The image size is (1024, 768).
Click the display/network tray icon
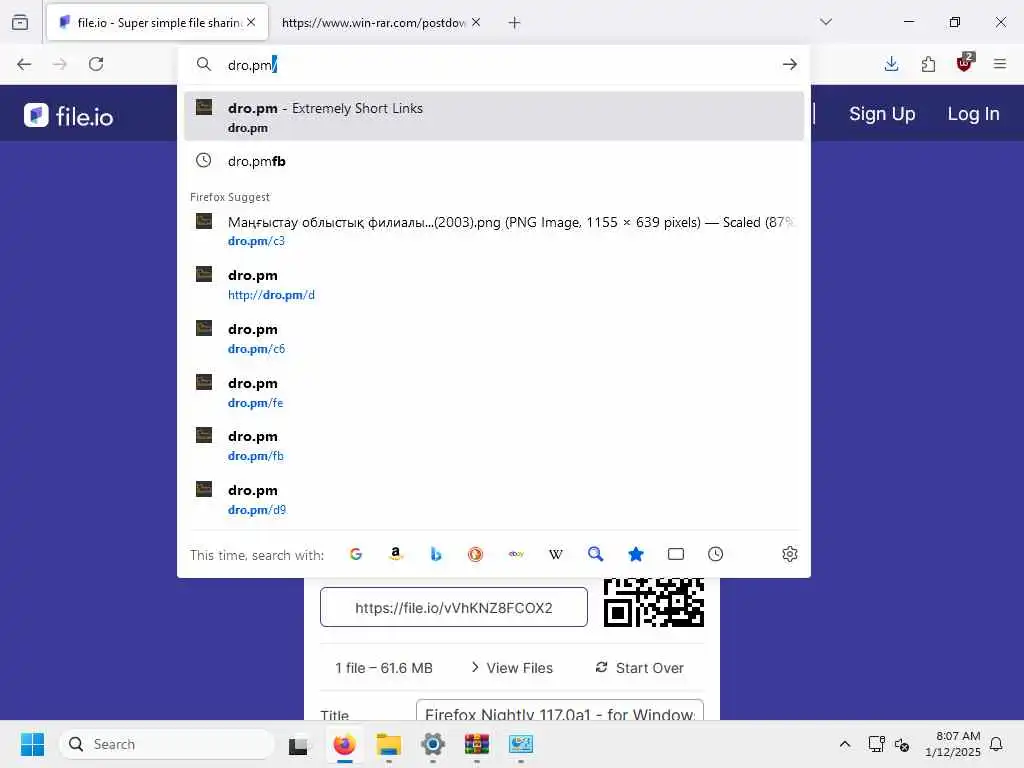876,744
